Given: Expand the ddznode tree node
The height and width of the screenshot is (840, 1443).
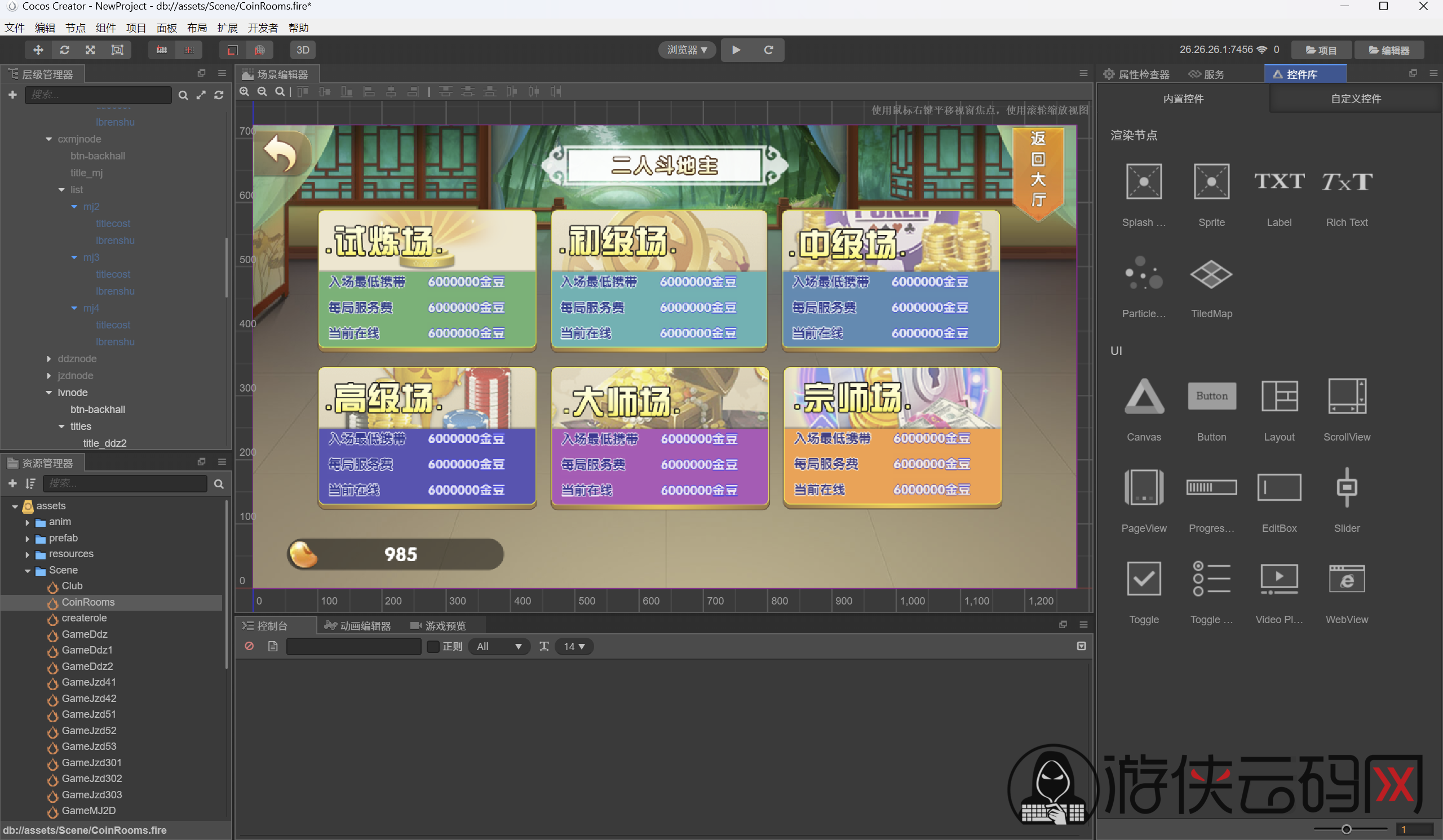Looking at the screenshot, I should click(48, 359).
